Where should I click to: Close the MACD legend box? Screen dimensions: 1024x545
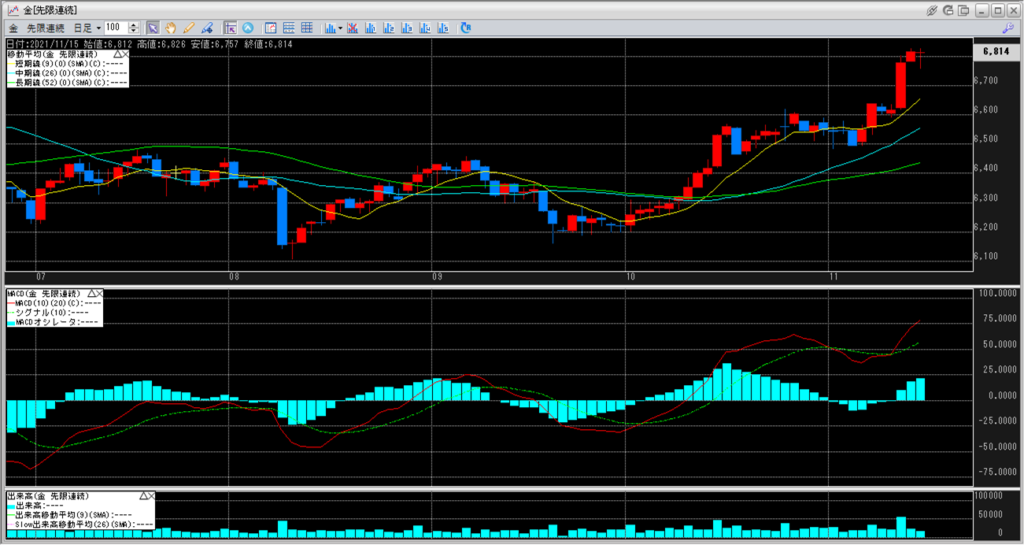click(x=98, y=294)
